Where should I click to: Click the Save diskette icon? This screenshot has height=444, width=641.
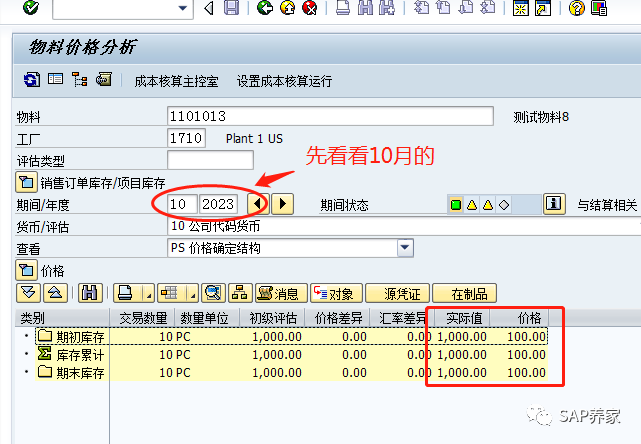point(232,7)
